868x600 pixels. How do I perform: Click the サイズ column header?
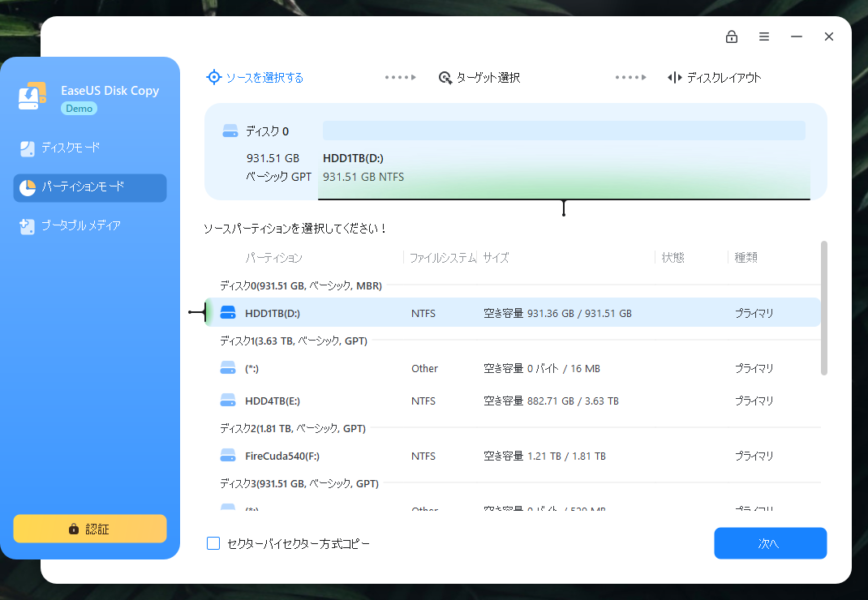click(x=495, y=258)
